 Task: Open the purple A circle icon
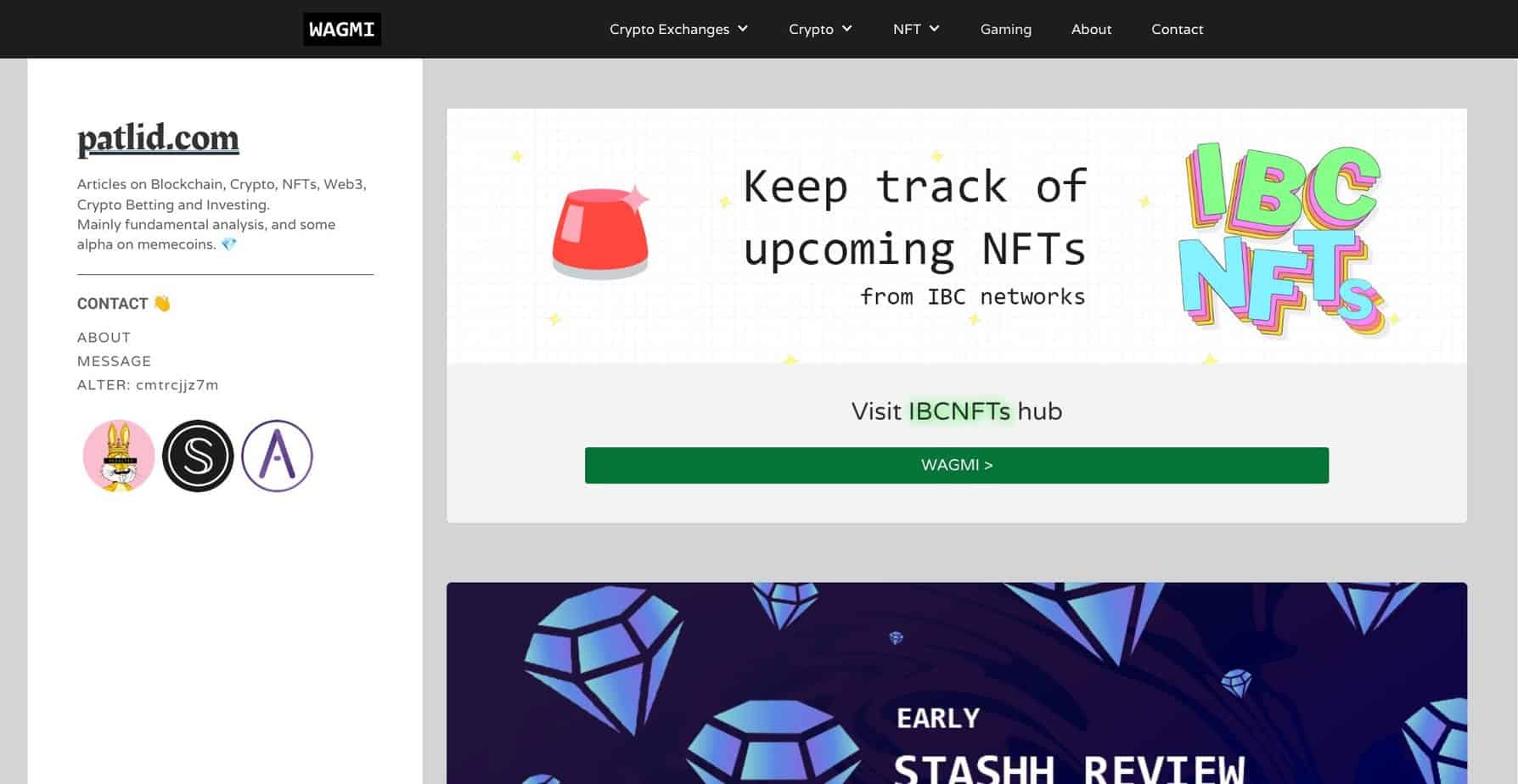click(x=277, y=456)
